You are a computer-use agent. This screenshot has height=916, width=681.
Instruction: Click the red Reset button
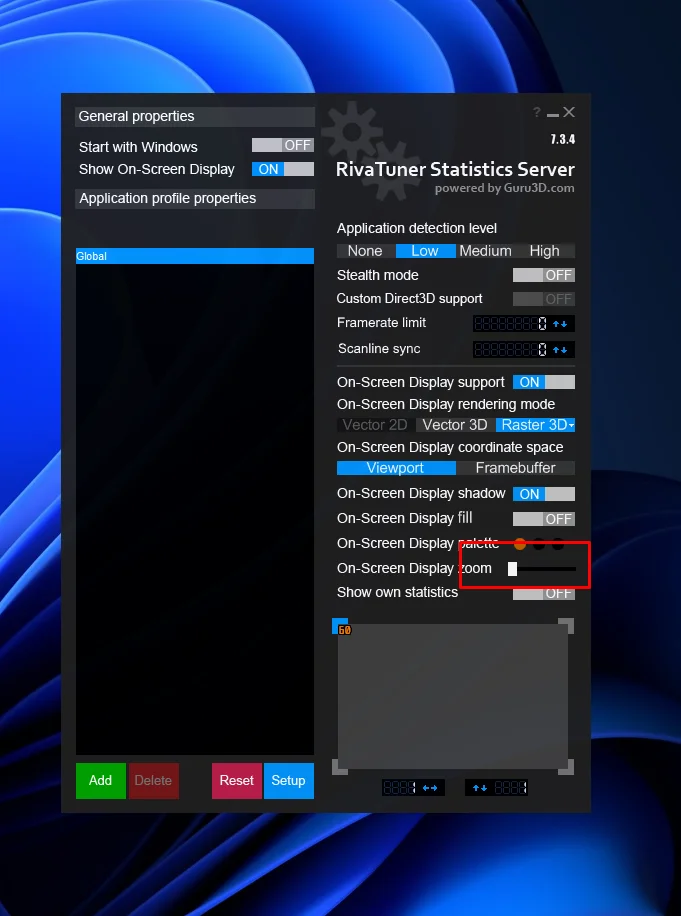point(237,780)
